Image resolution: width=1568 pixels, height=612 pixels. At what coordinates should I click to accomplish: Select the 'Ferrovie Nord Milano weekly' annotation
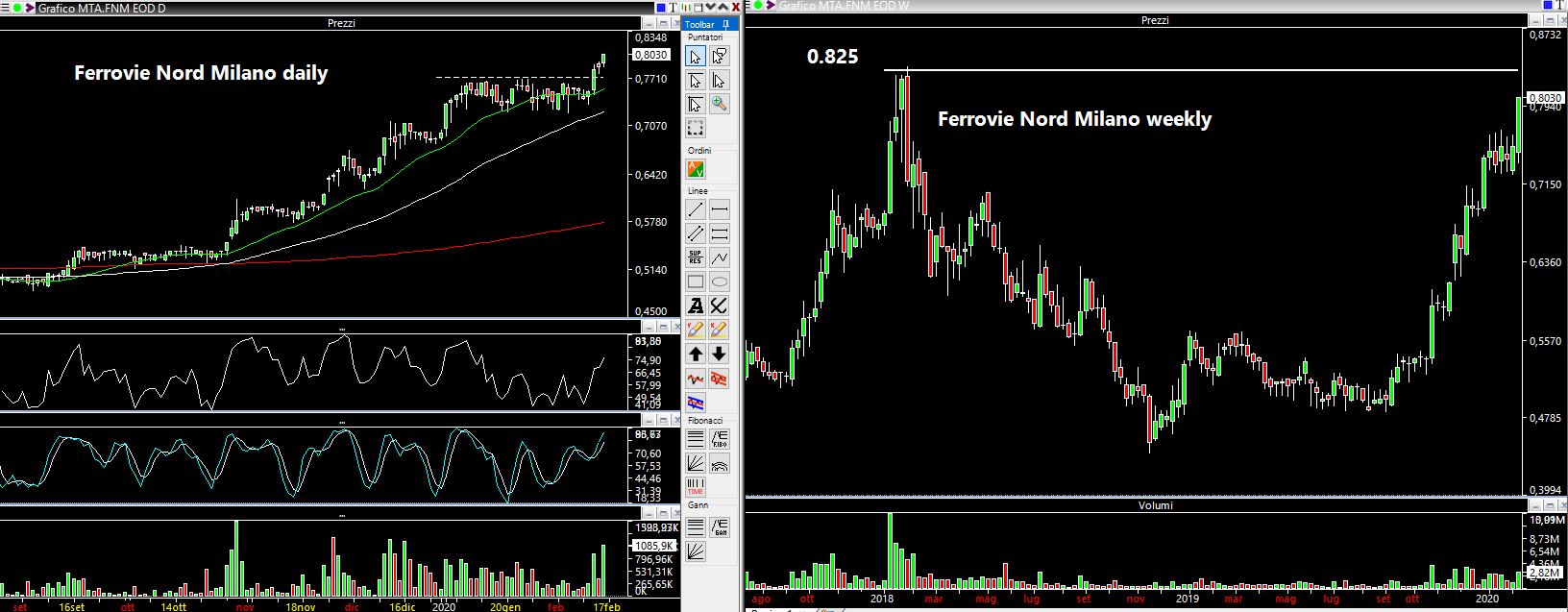point(1074,119)
